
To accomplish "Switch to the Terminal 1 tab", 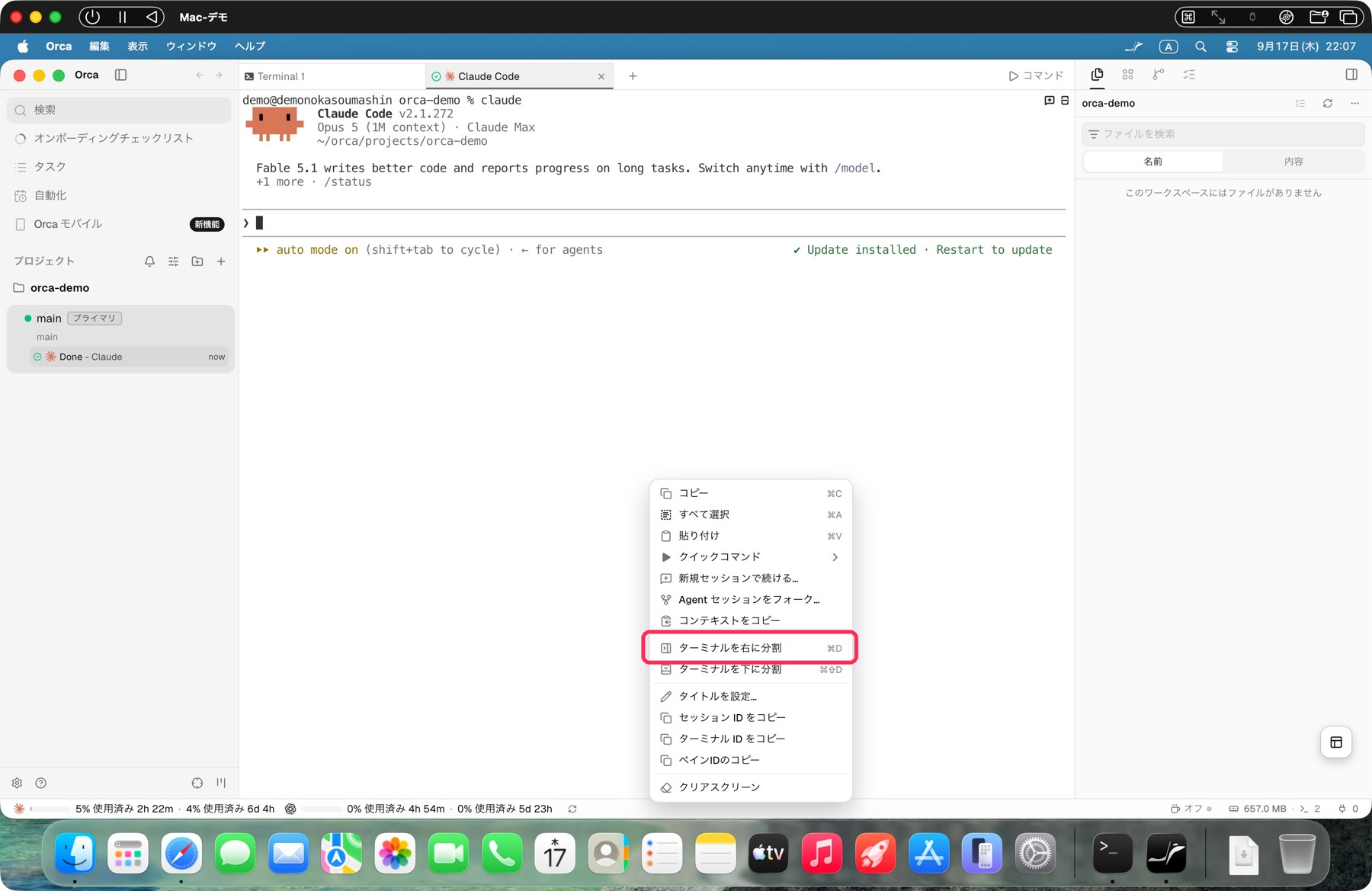I will (332, 76).
